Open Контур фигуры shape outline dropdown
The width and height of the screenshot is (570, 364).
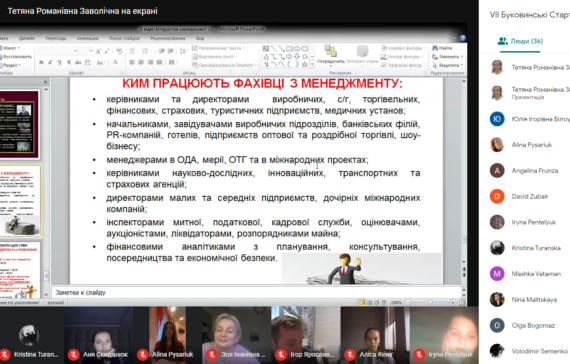(x=402, y=56)
